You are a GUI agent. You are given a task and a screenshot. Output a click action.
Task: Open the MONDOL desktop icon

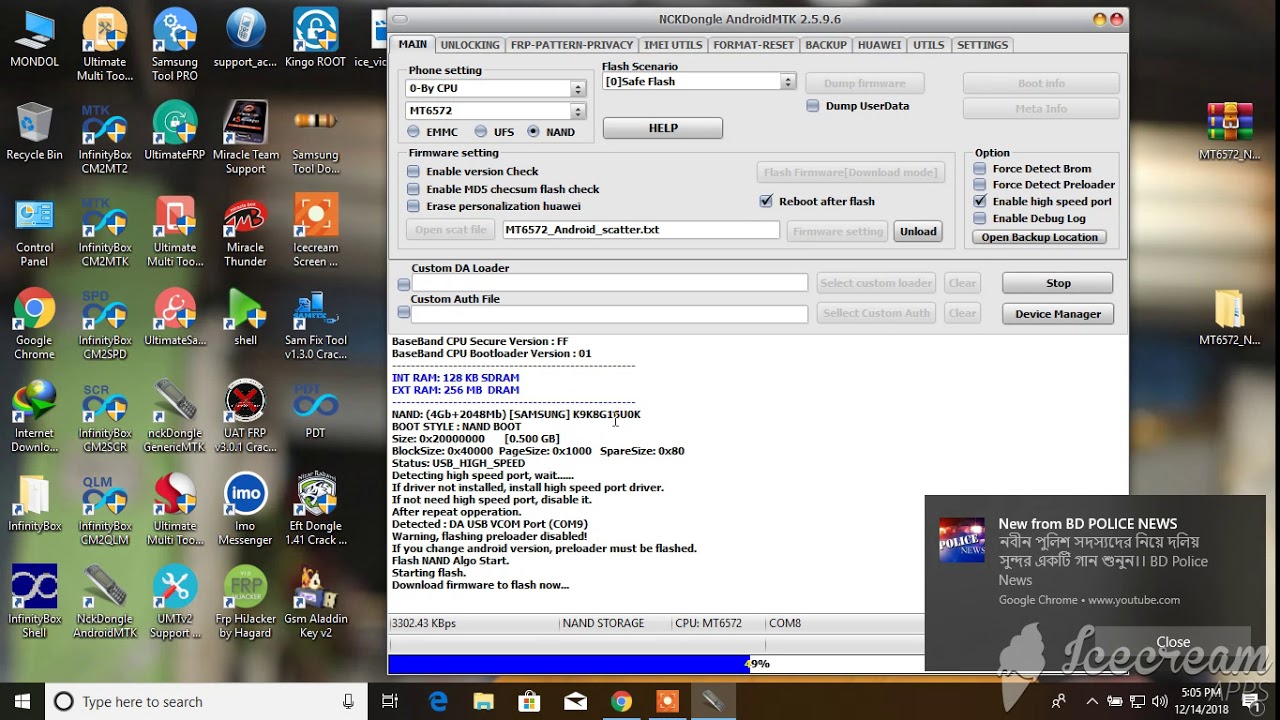(35, 40)
